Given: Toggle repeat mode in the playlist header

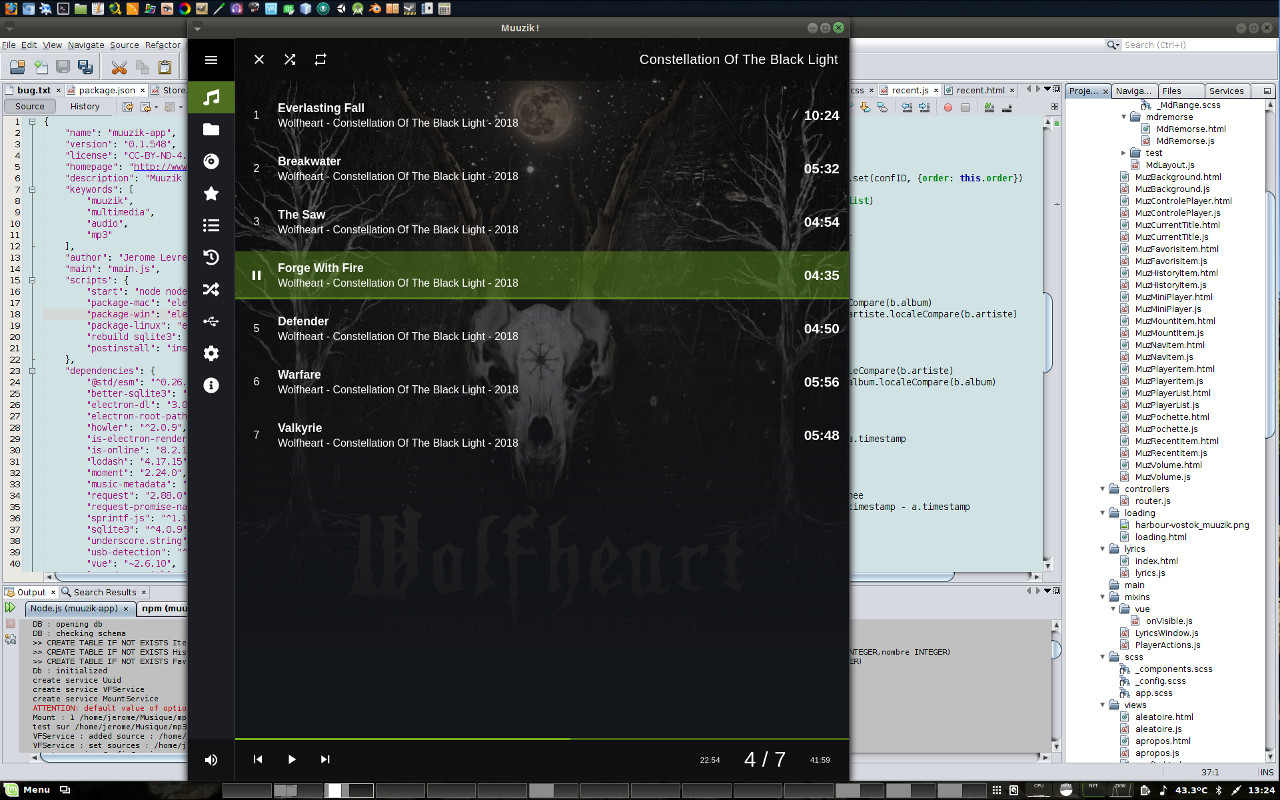Looking at the screenshot, I should click(x=321, y=60).
